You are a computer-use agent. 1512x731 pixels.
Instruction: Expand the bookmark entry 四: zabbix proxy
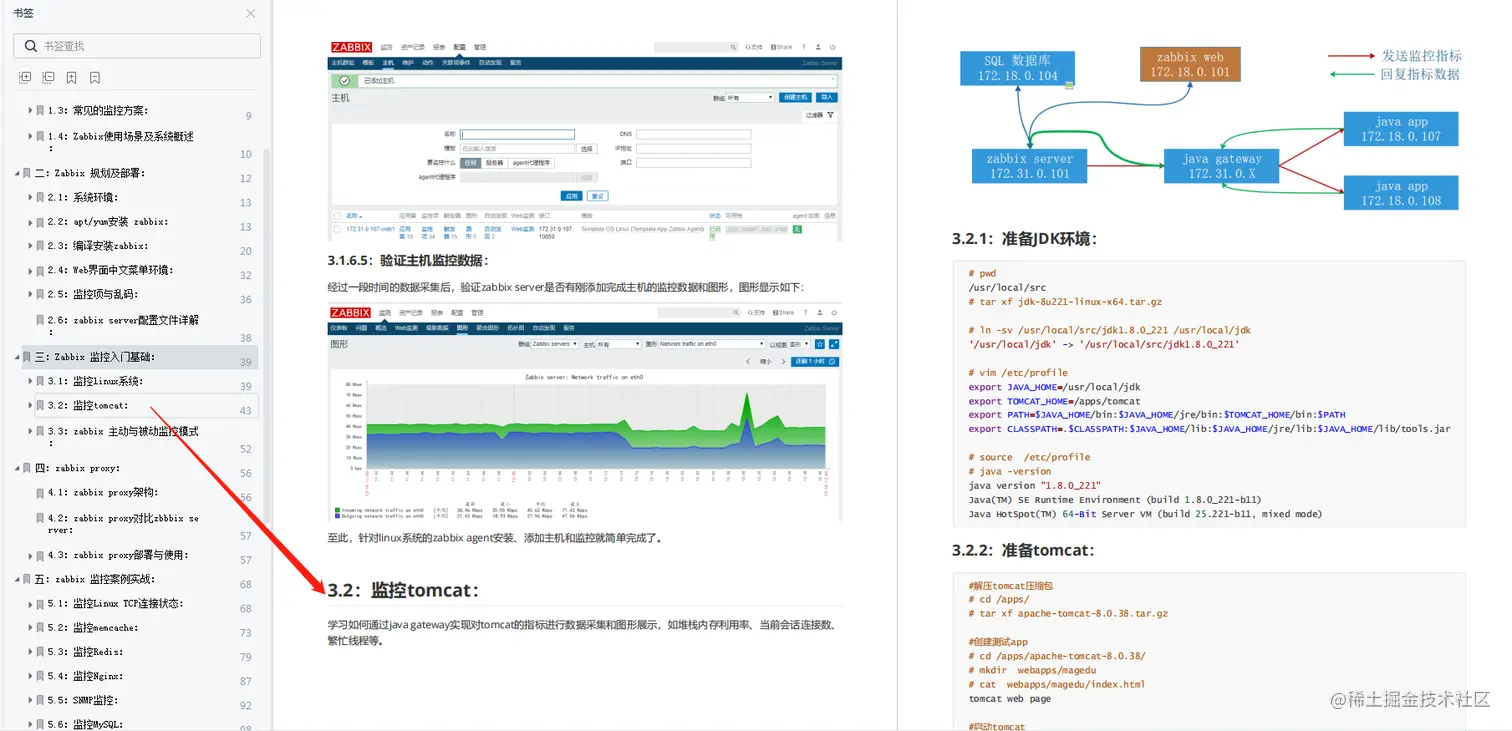pyautogui.click(x=16, y=467)
